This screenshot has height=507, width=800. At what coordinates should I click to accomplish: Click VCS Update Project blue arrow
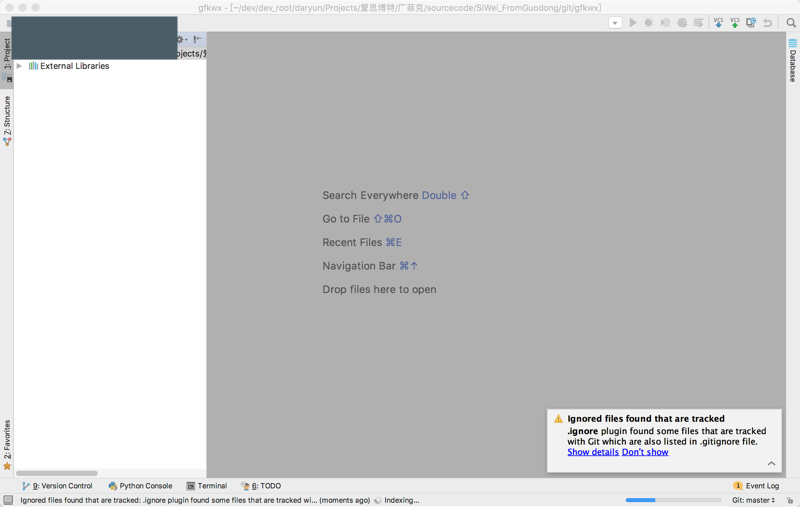click(718, 23)
